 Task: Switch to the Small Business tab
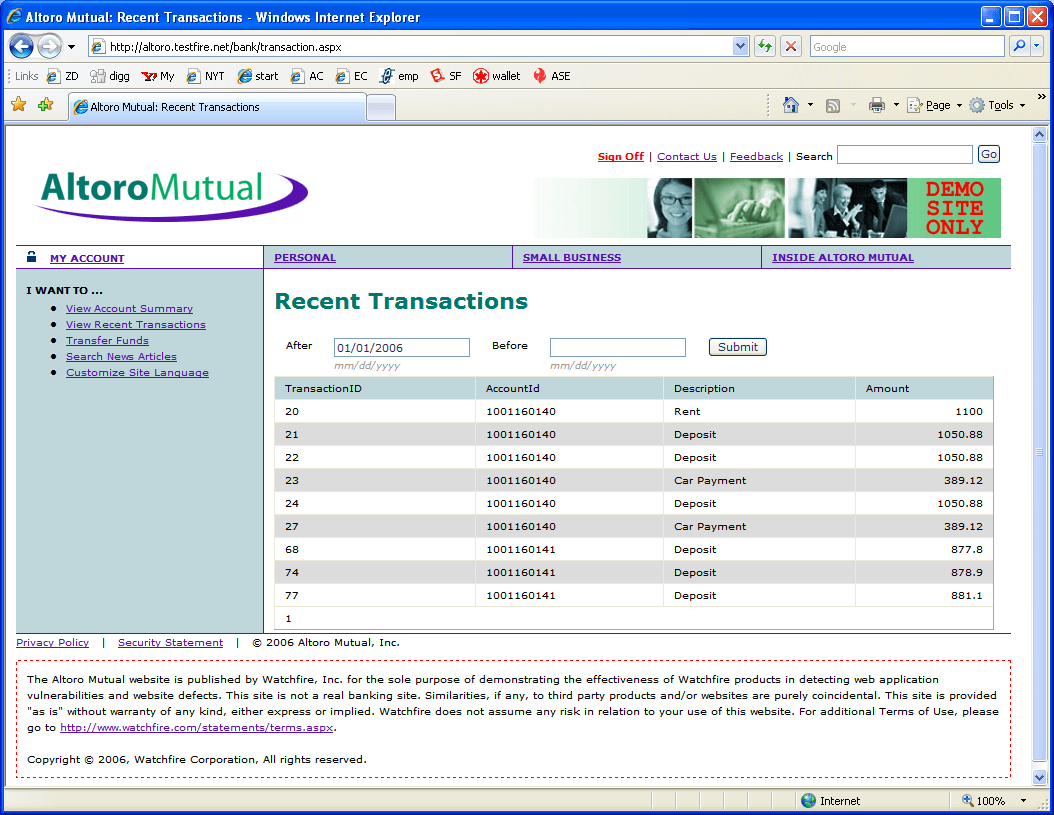pyautogui.click(x=571, y=258)
